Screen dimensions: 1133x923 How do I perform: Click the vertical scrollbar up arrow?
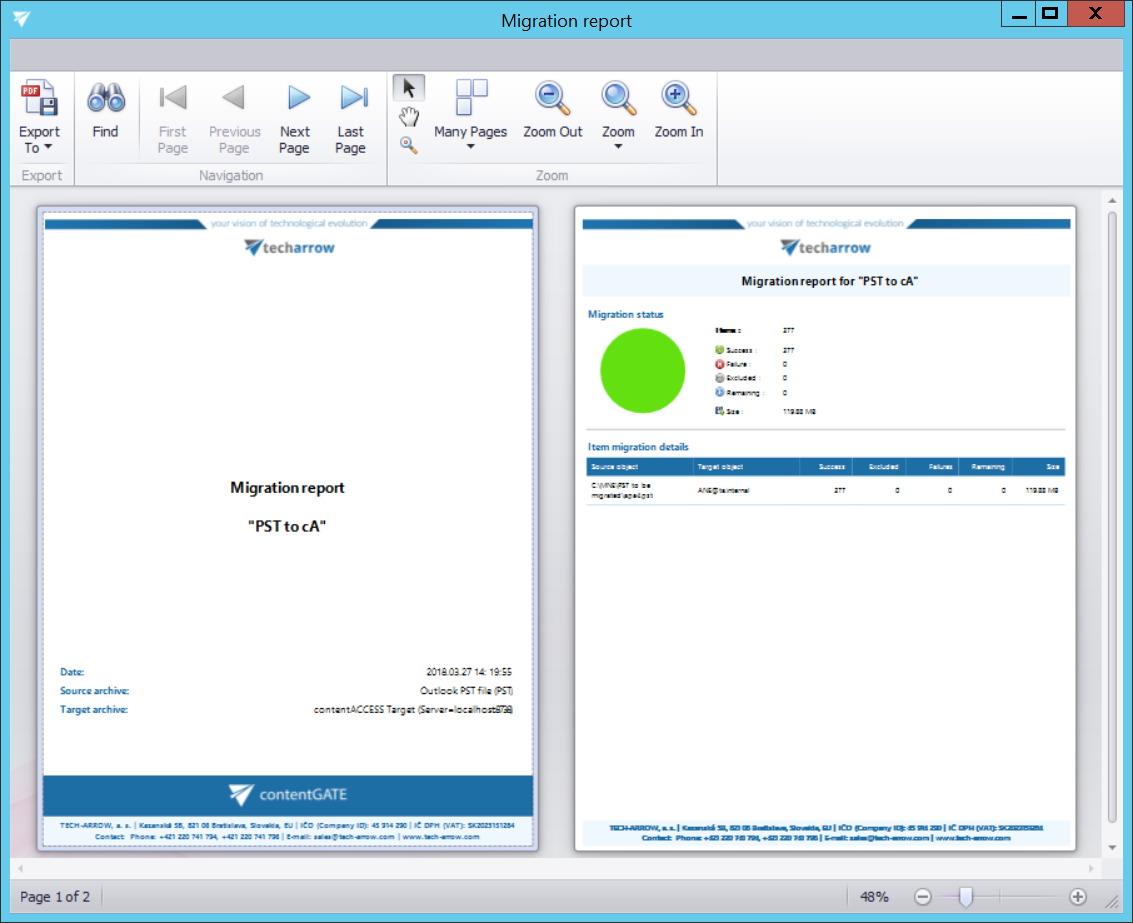coord(1112,201)
